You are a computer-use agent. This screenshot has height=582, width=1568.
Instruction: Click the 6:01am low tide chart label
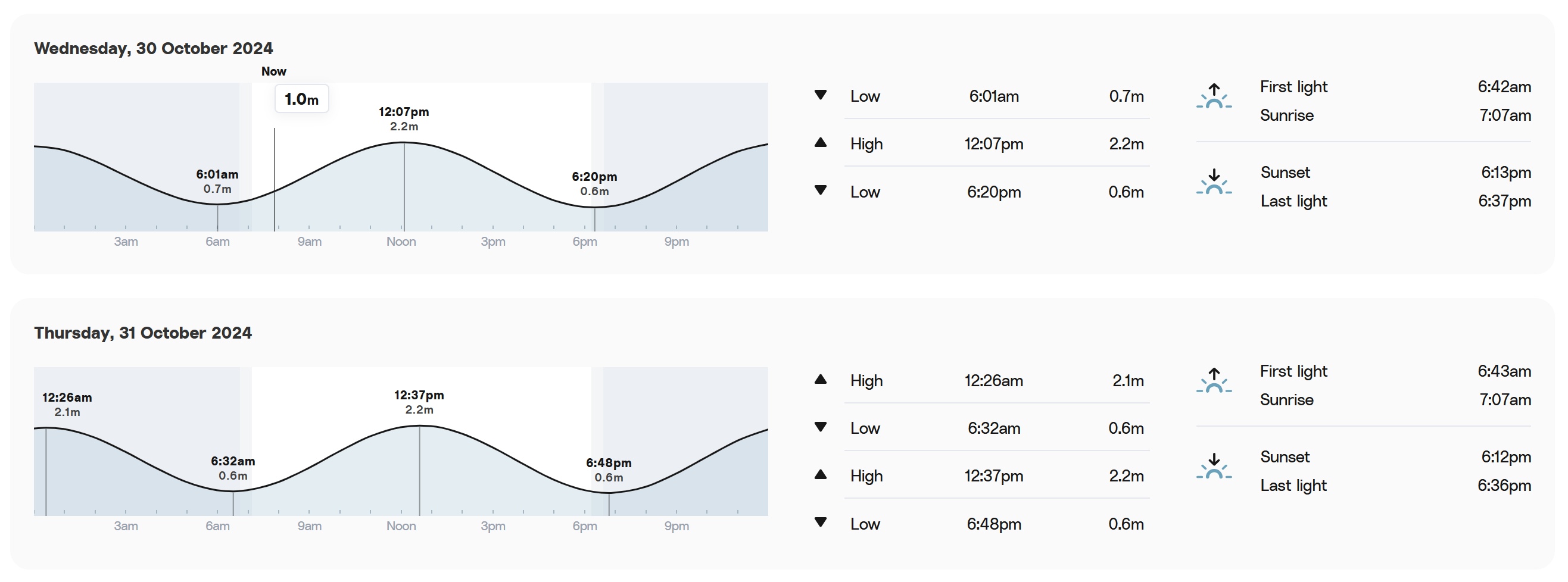217,182
